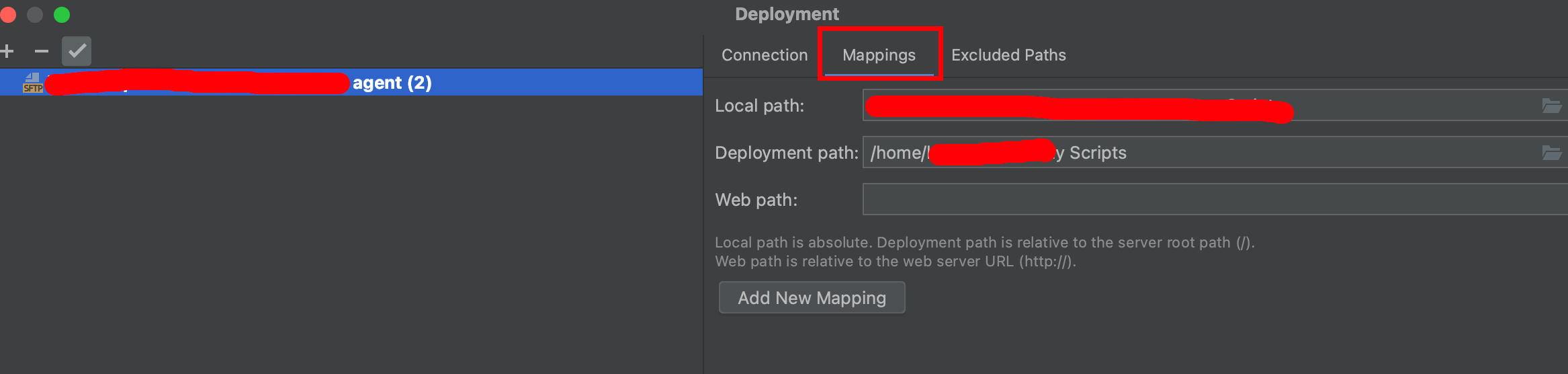Viewport: 1568px width, 374px height.
Task: Click inside the Local path field
Action: pos(1411,106)
